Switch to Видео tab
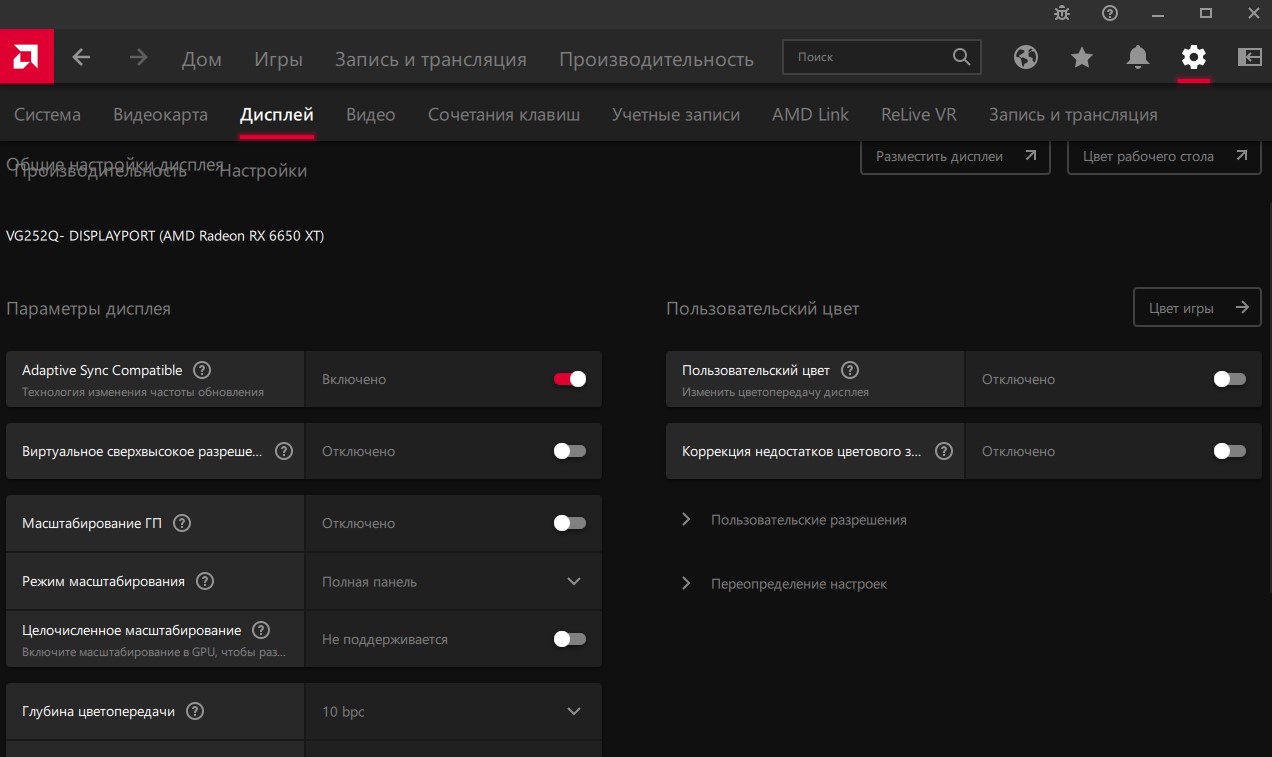This screenshot has width=1272, height=757. point(371,114)
